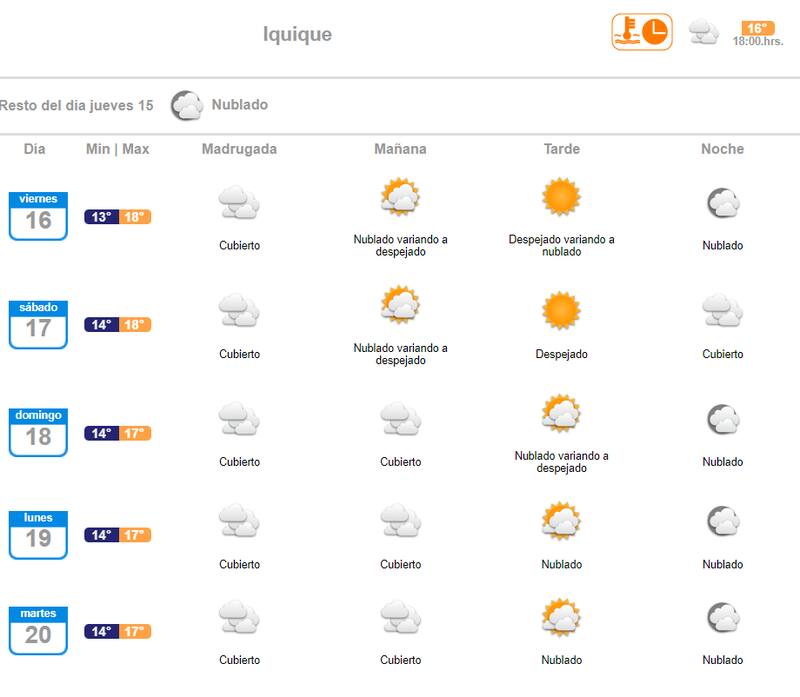
Task: Click the Madrugada column header
Action: tap(239, 149)
